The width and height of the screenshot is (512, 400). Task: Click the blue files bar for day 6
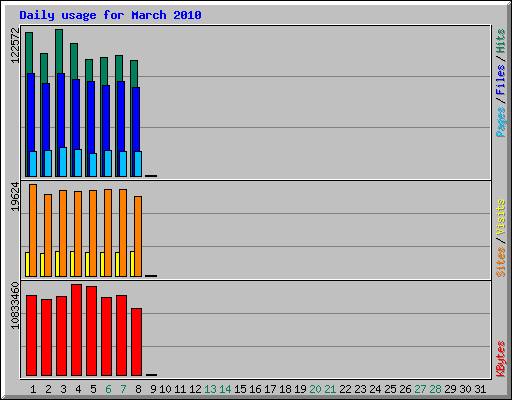coord(106,118)
